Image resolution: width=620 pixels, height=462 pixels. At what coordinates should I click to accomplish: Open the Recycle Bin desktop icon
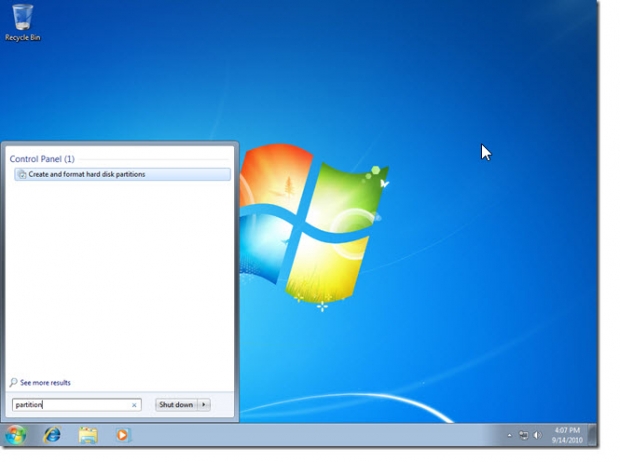click(x=23, y=23)
